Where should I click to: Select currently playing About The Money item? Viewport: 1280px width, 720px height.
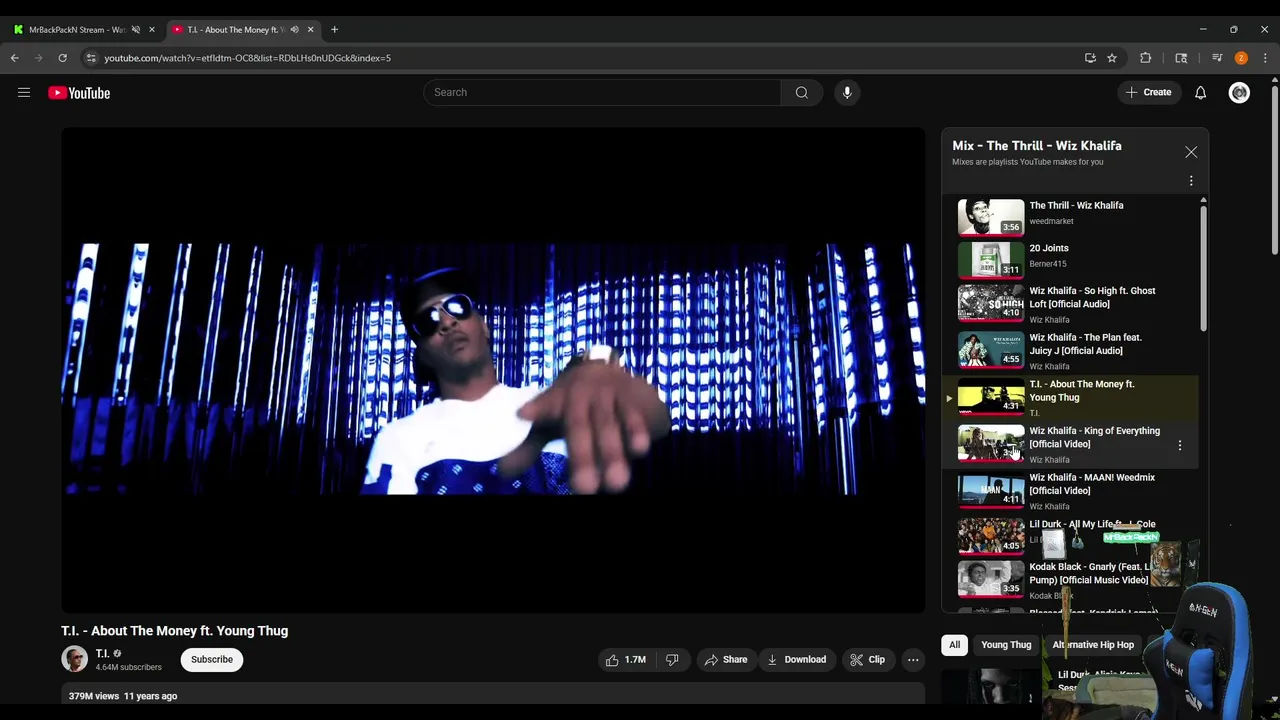coord(1070,397)
